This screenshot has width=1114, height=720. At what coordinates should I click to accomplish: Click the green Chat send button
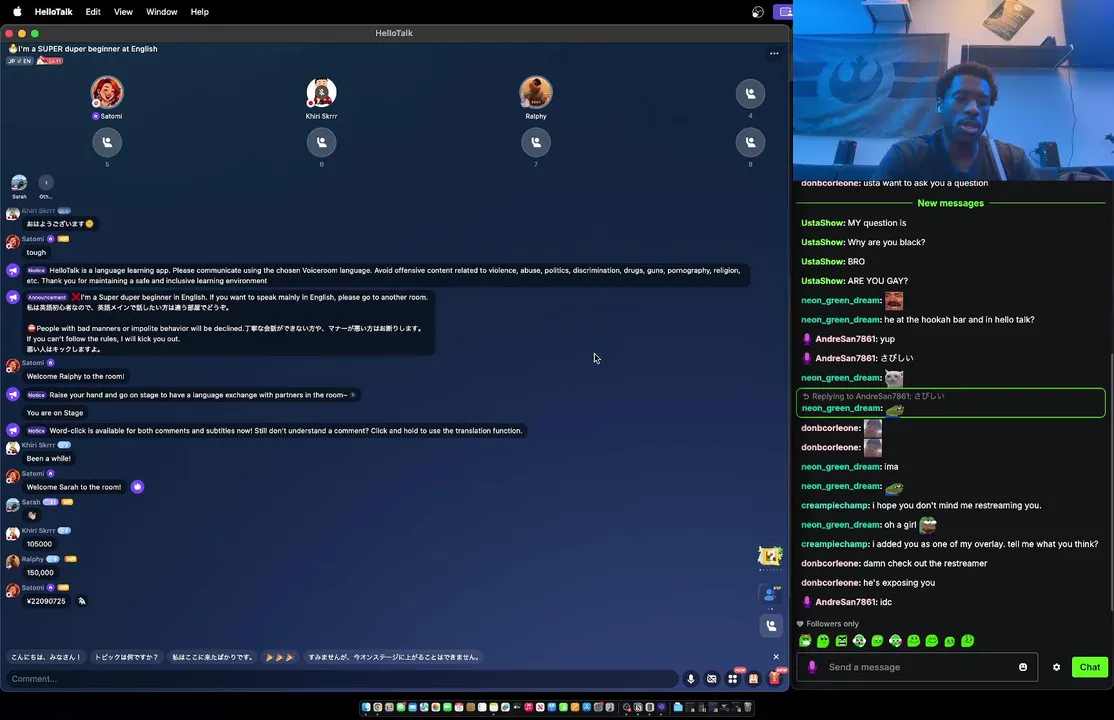tap(1090, 667)
